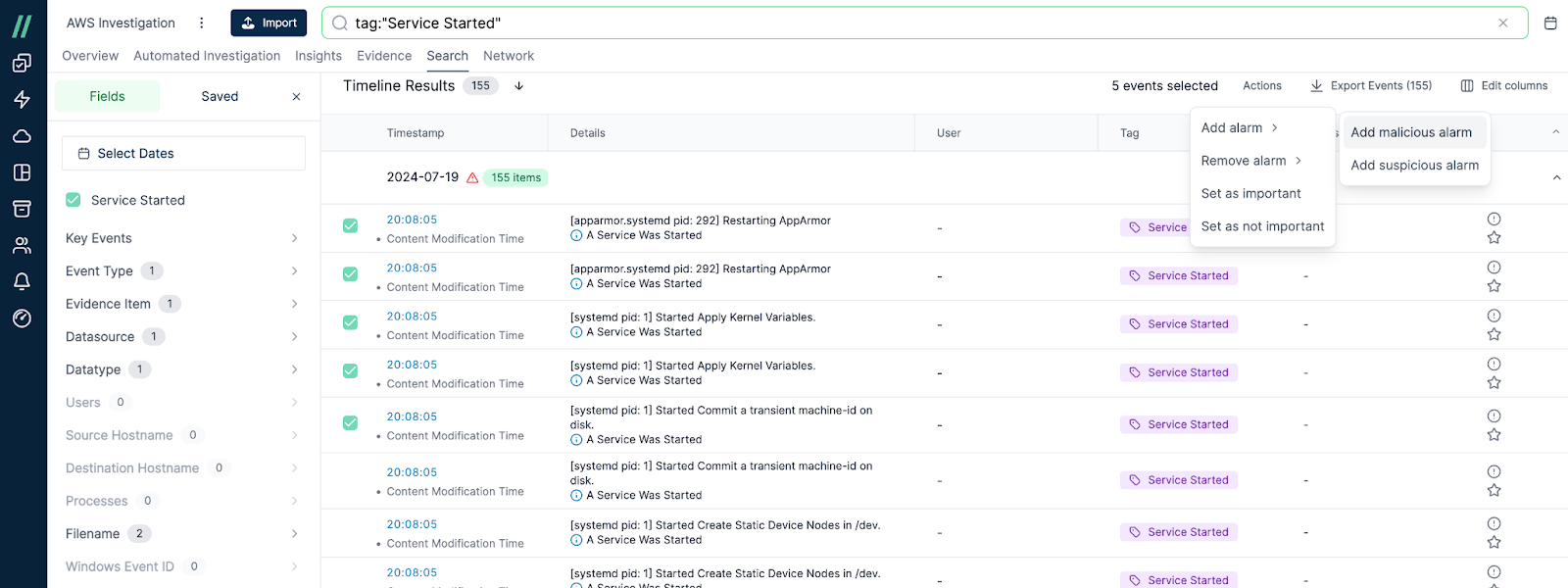The image size is (1568, 588).
Task: Open the copy/investigations sidebar icon
Action: (x=22, y=63)
